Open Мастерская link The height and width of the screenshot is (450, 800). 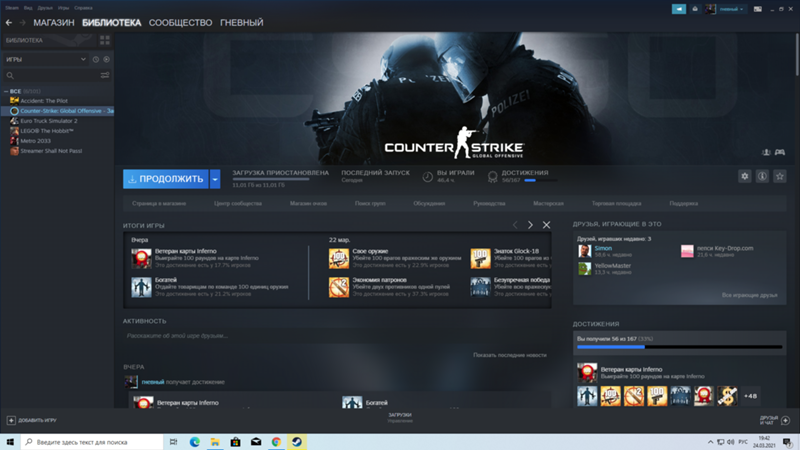[x=548, y=203]
